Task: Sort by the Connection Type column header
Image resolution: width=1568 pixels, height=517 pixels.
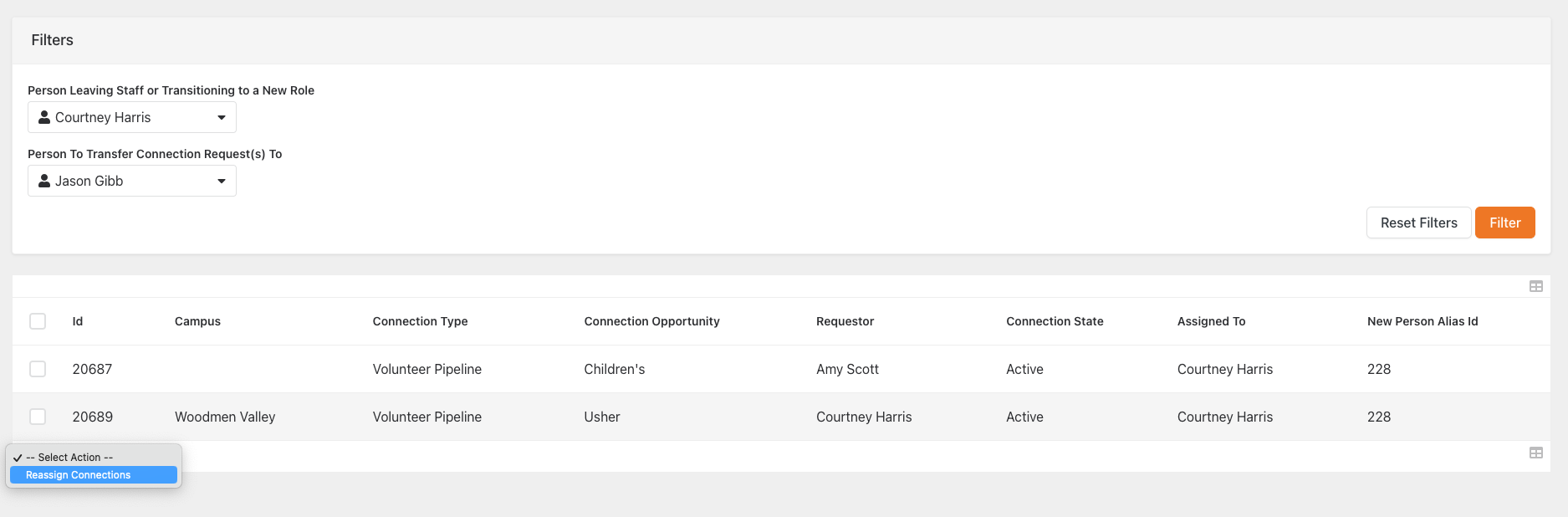Action: tap(420, 321)
